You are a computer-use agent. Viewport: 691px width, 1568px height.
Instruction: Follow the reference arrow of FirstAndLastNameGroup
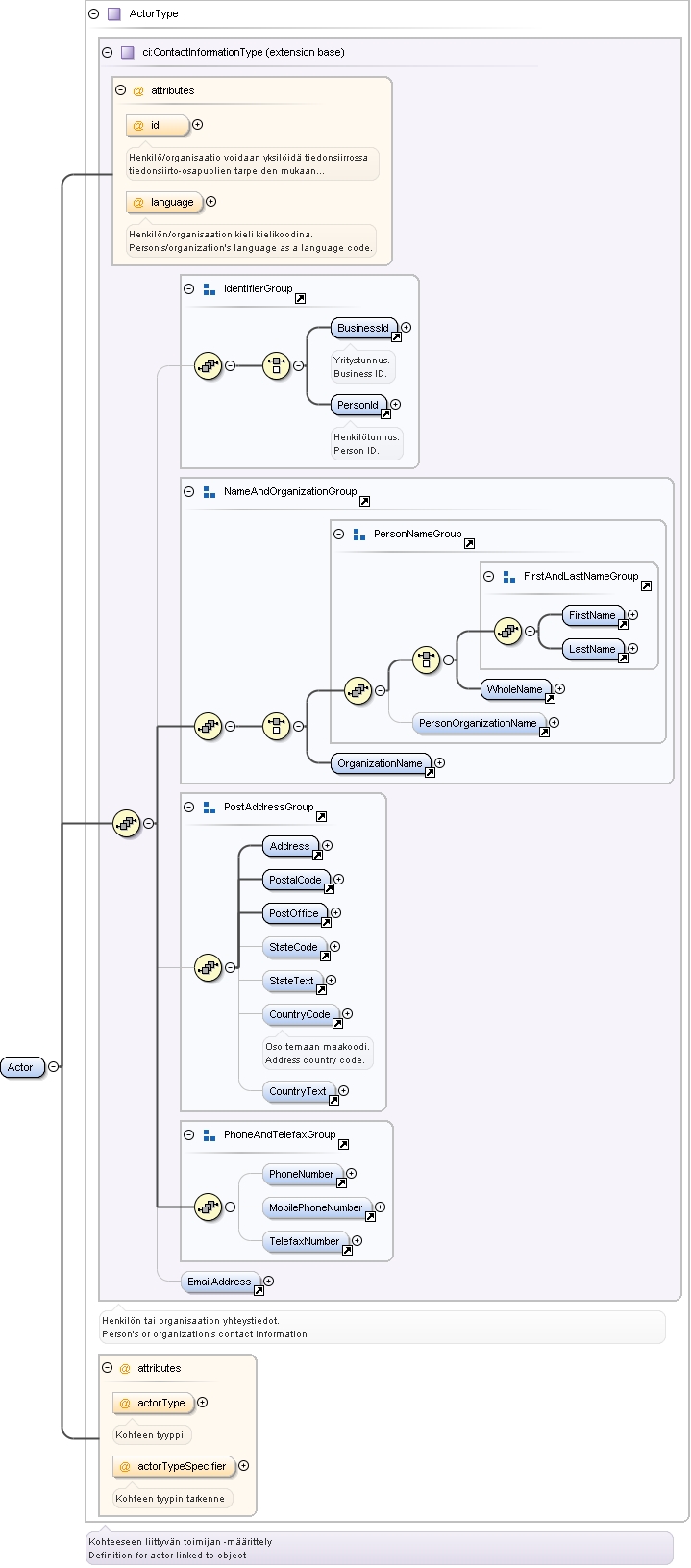[x=646, y=586]
